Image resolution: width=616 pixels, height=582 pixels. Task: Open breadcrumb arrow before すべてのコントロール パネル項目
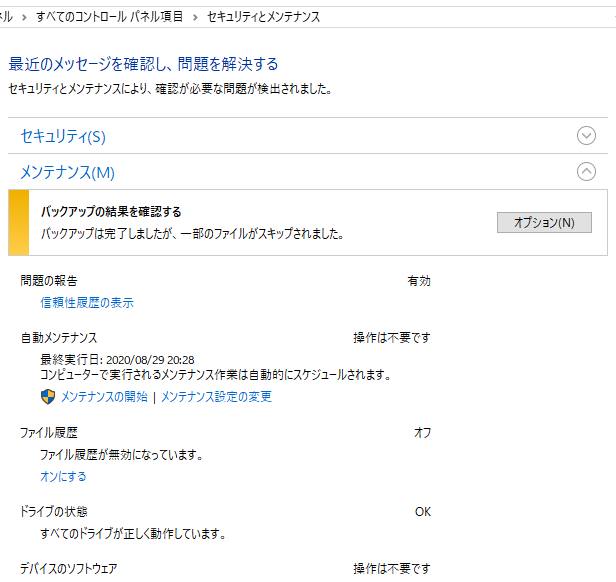[24, 18]
